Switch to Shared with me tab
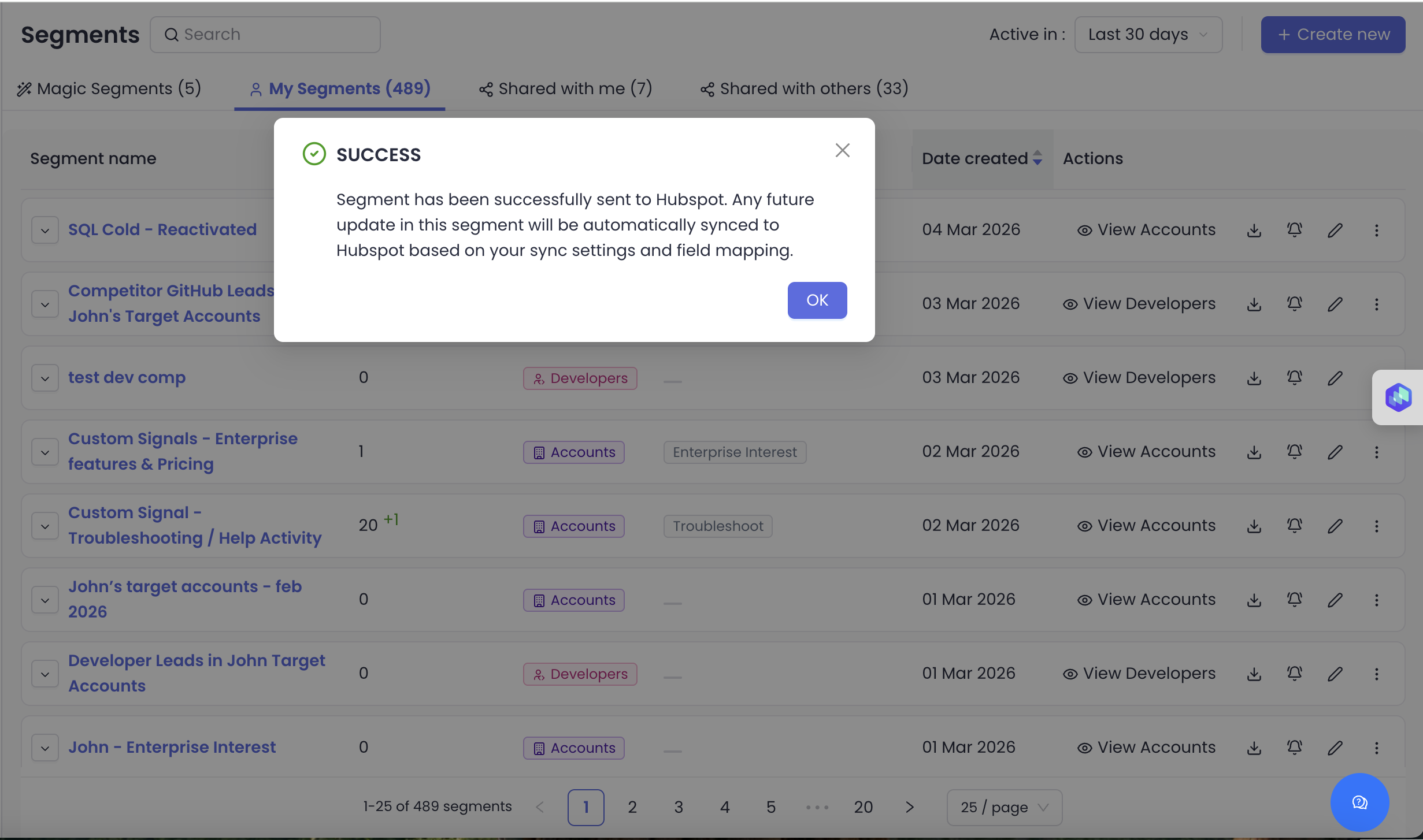 click(565, 88)
